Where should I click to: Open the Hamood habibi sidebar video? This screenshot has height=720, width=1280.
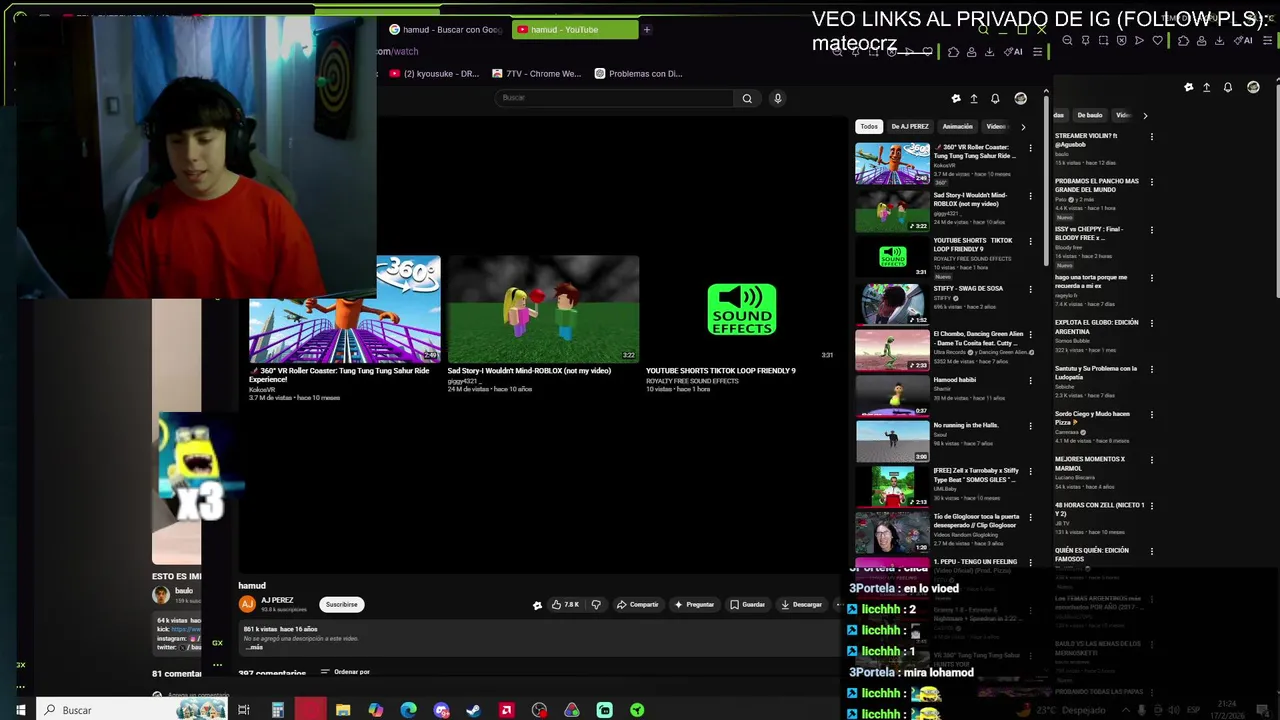click(x=892, y=395)
